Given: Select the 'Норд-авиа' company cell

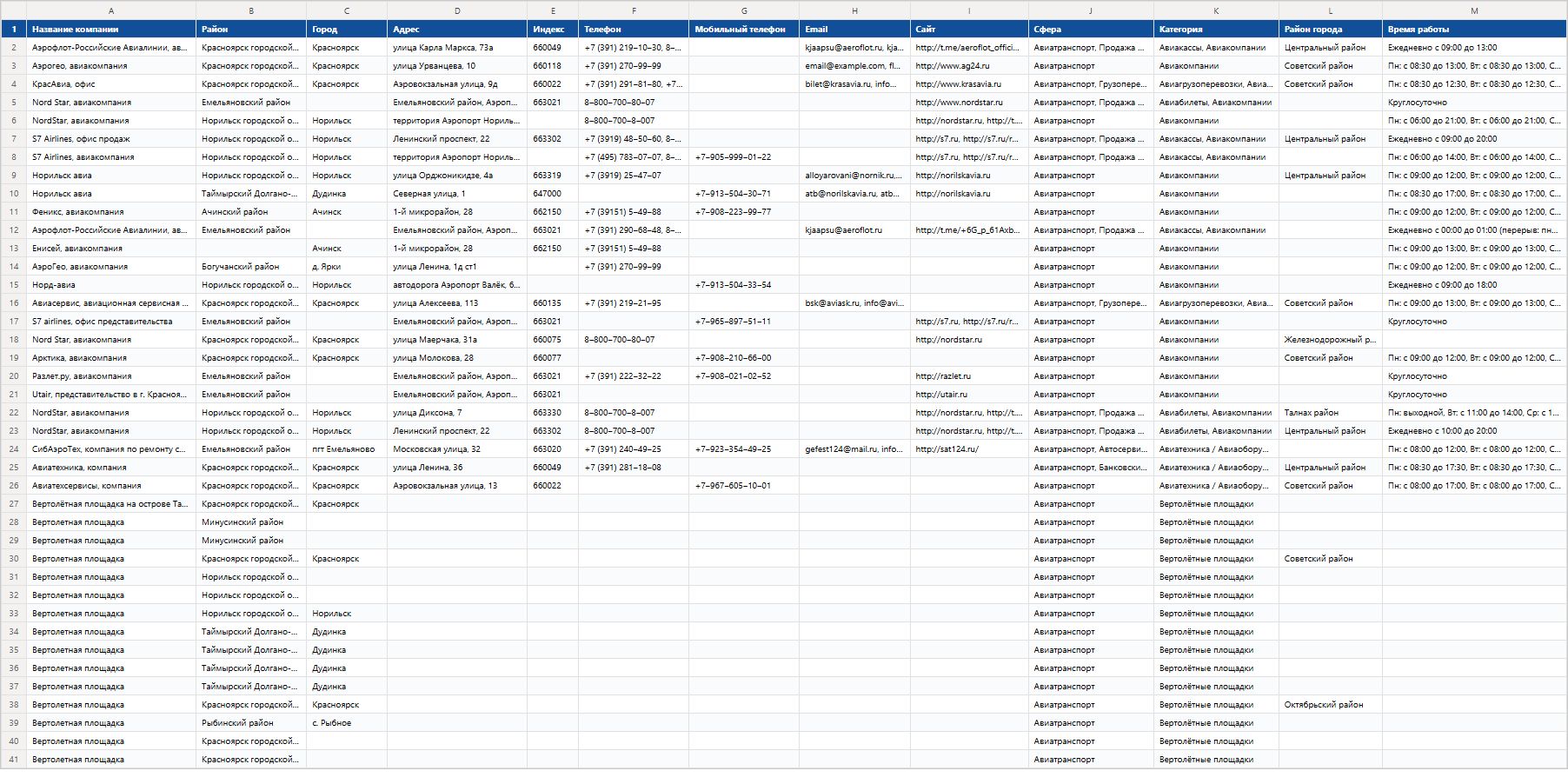Looking at the screenshot, I should click(x=111, y=285).
